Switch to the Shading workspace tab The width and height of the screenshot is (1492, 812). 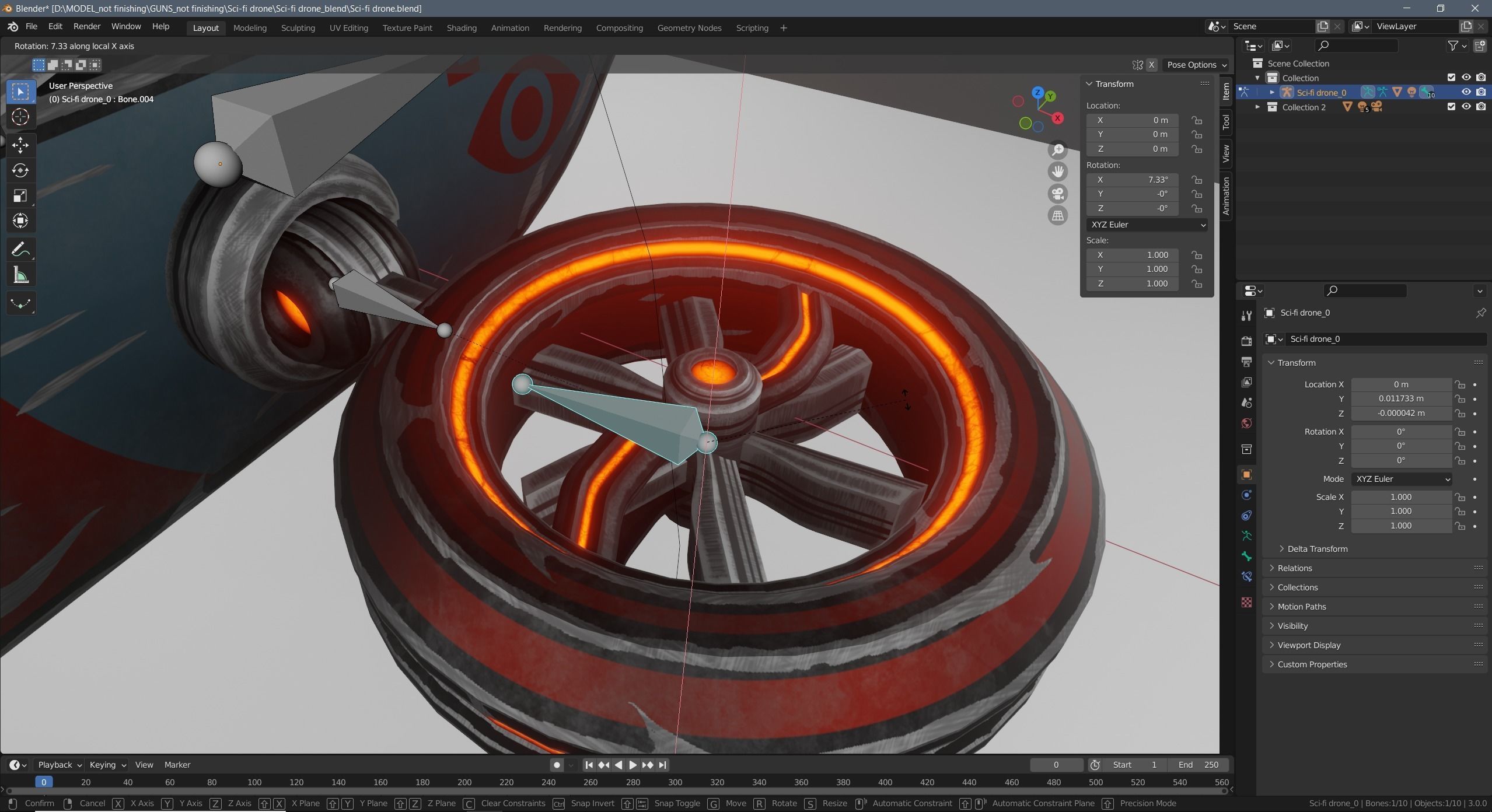click(x=462, y=28)
